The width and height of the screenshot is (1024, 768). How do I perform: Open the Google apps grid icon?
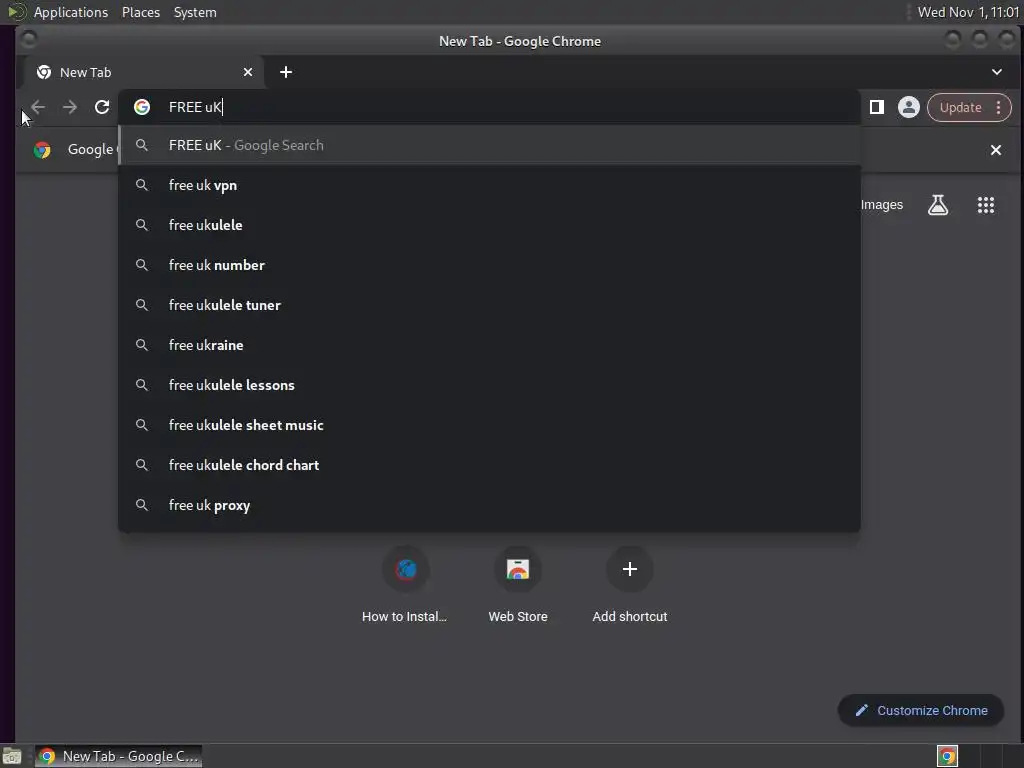pyautogui.click(x=985, y=205)
